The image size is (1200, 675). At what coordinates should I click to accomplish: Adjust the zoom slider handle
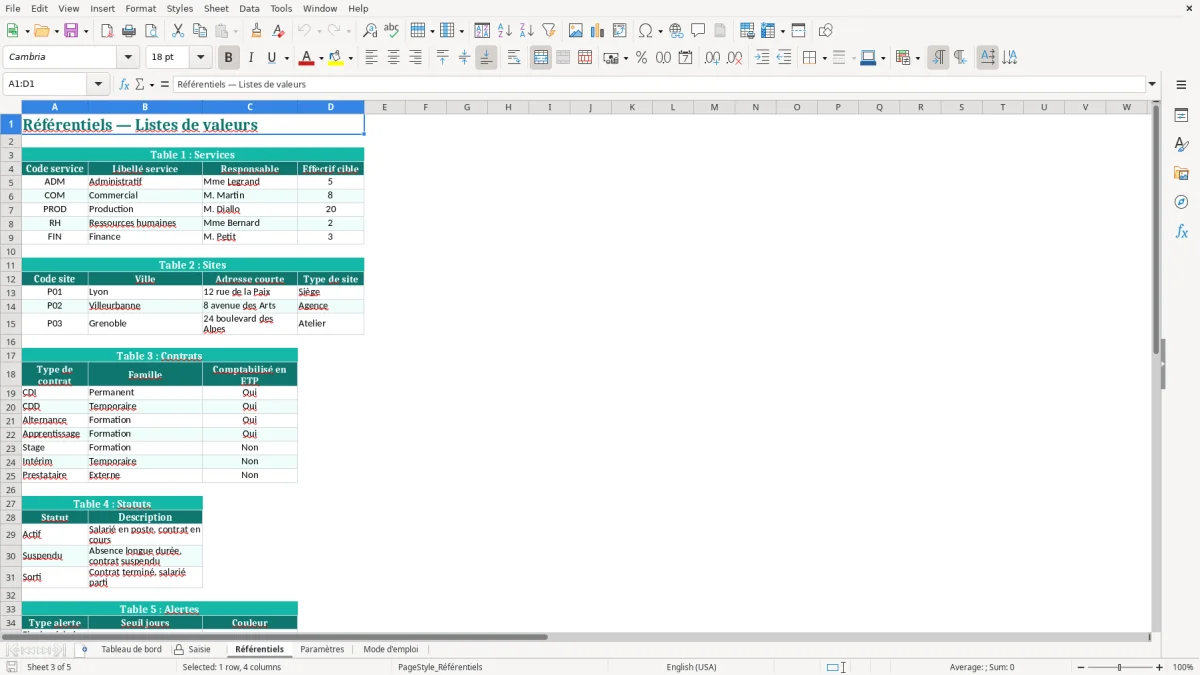point(1119,667)
